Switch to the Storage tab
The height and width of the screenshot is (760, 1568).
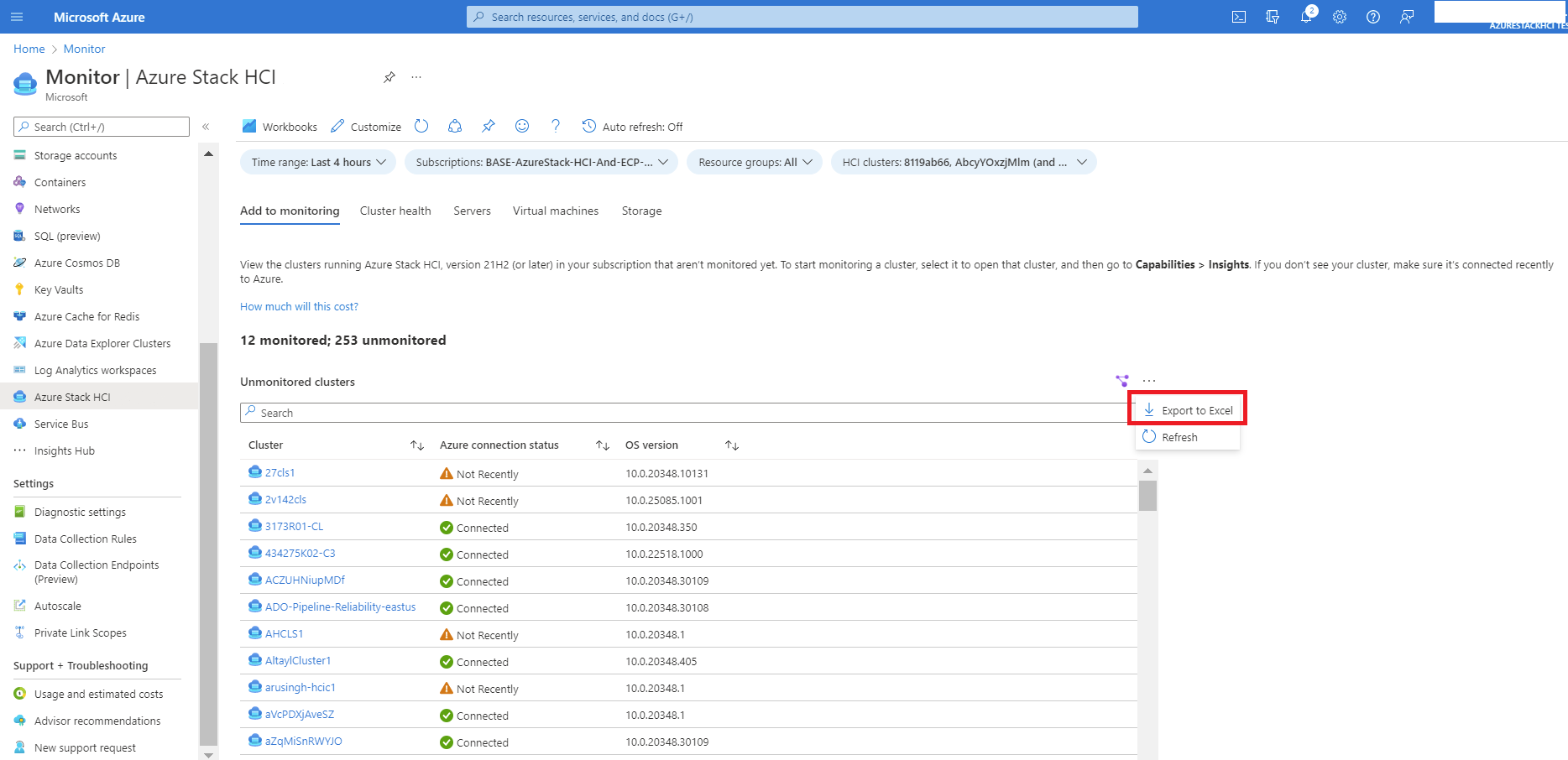[x=641, y=211]
